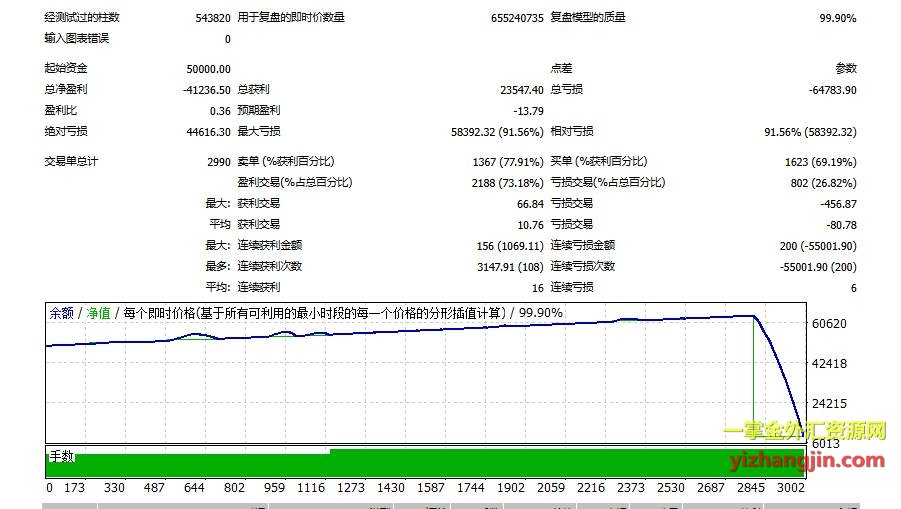Click the 交易单总计 value 2990

pyautogui.click(x=218, y=162)
